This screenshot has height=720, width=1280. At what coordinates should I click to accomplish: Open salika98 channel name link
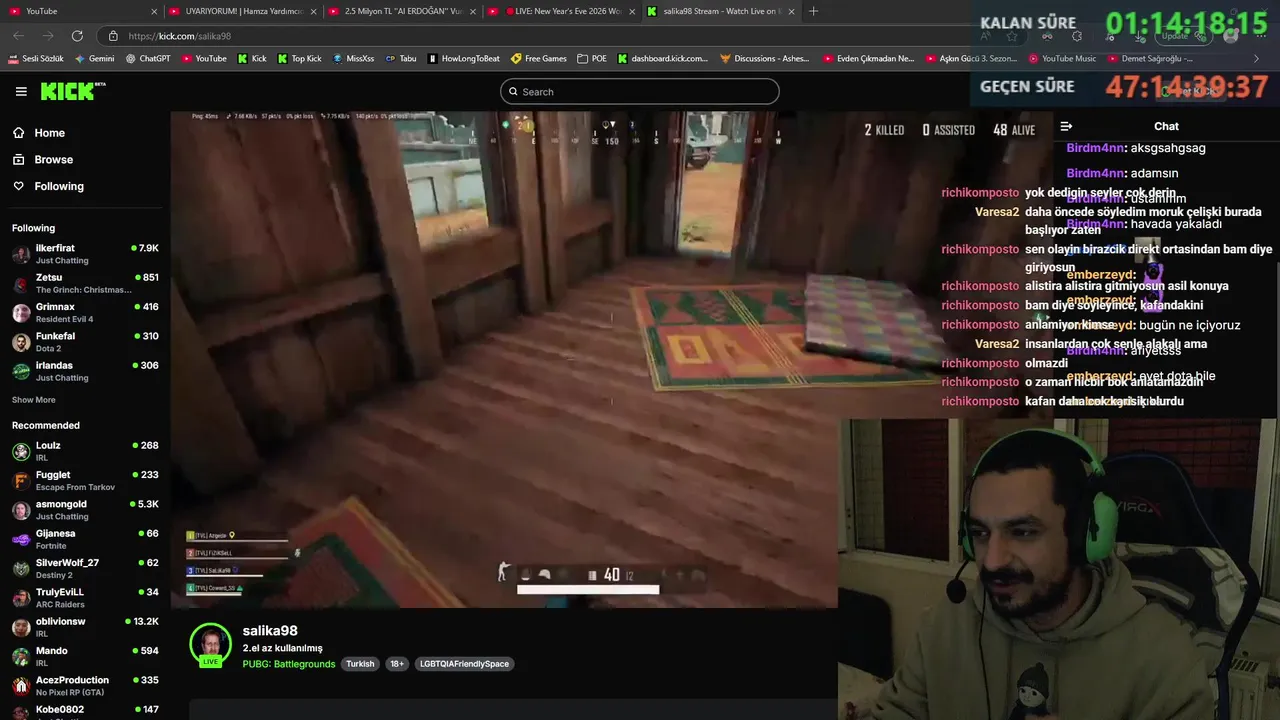[270, 631]
